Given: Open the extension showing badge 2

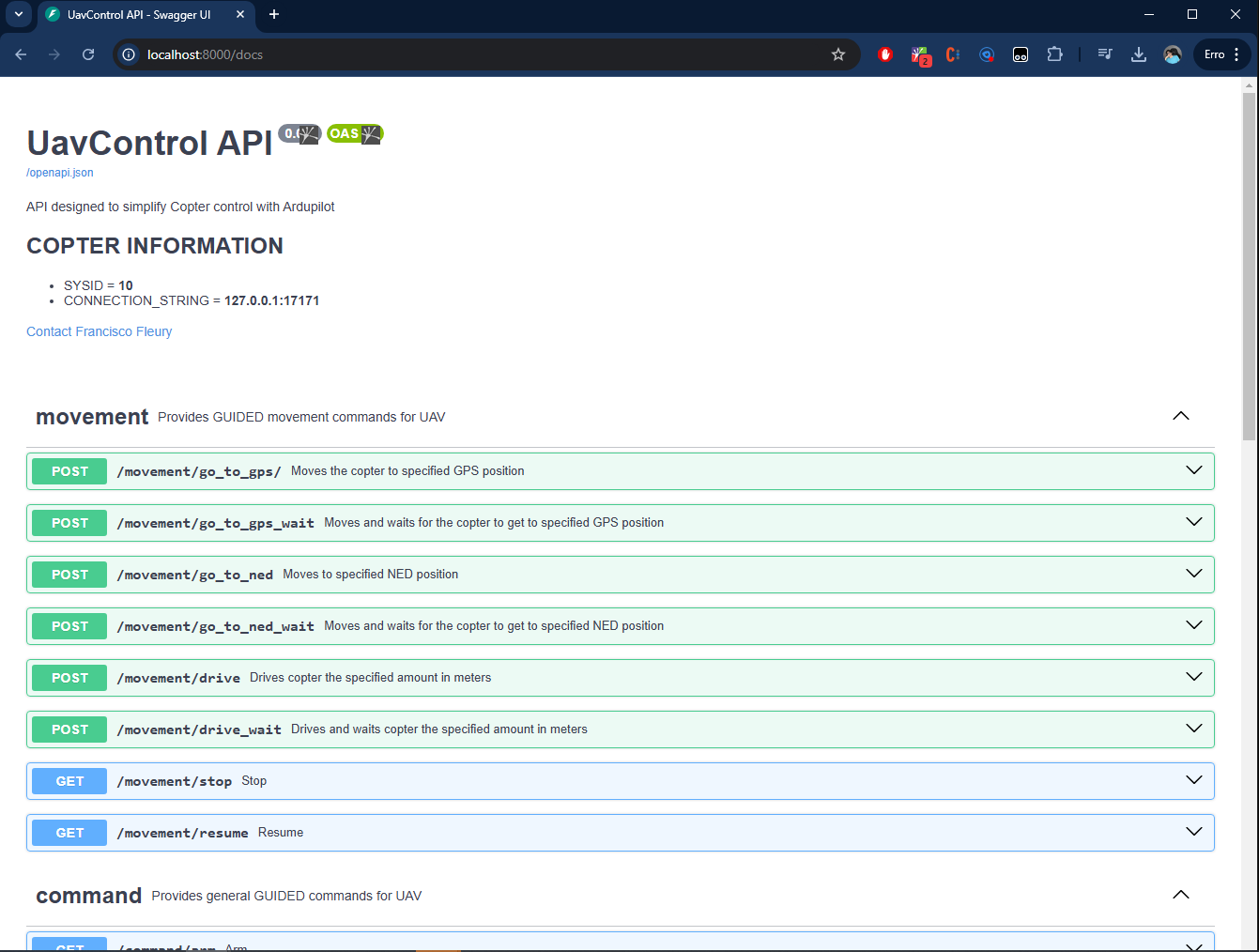Looking at the screenshot, I should (920, 55).
